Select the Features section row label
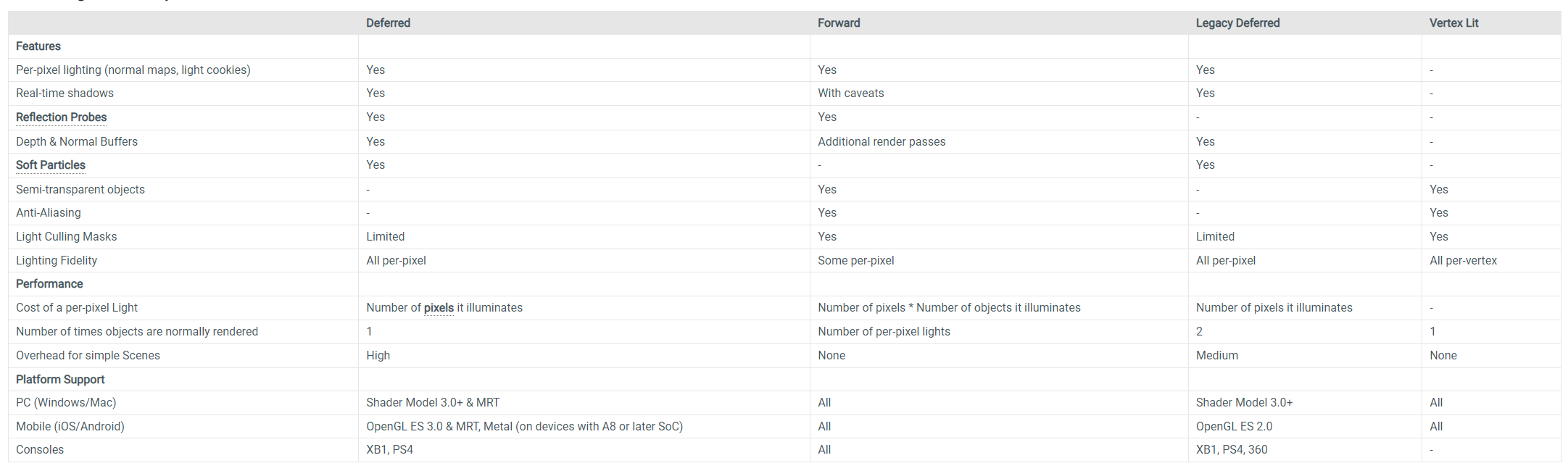The height and width of the screenshot is (471, 1568). click(x=38, y=46)
